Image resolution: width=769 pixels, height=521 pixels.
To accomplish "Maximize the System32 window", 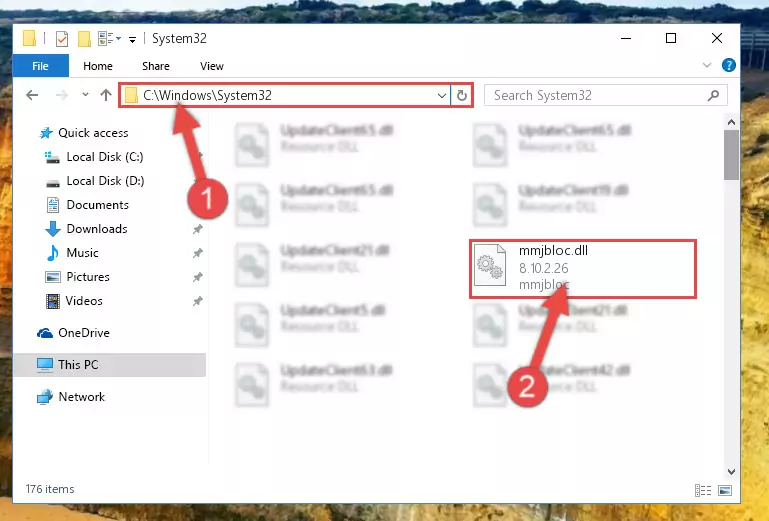I will click(x=671, y=38).
